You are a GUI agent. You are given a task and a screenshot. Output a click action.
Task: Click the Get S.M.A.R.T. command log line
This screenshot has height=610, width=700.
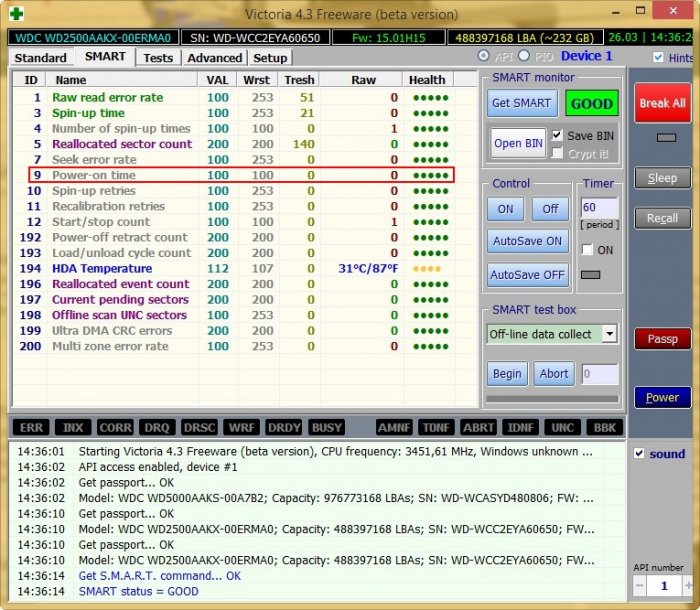click(x=159, y=576)
